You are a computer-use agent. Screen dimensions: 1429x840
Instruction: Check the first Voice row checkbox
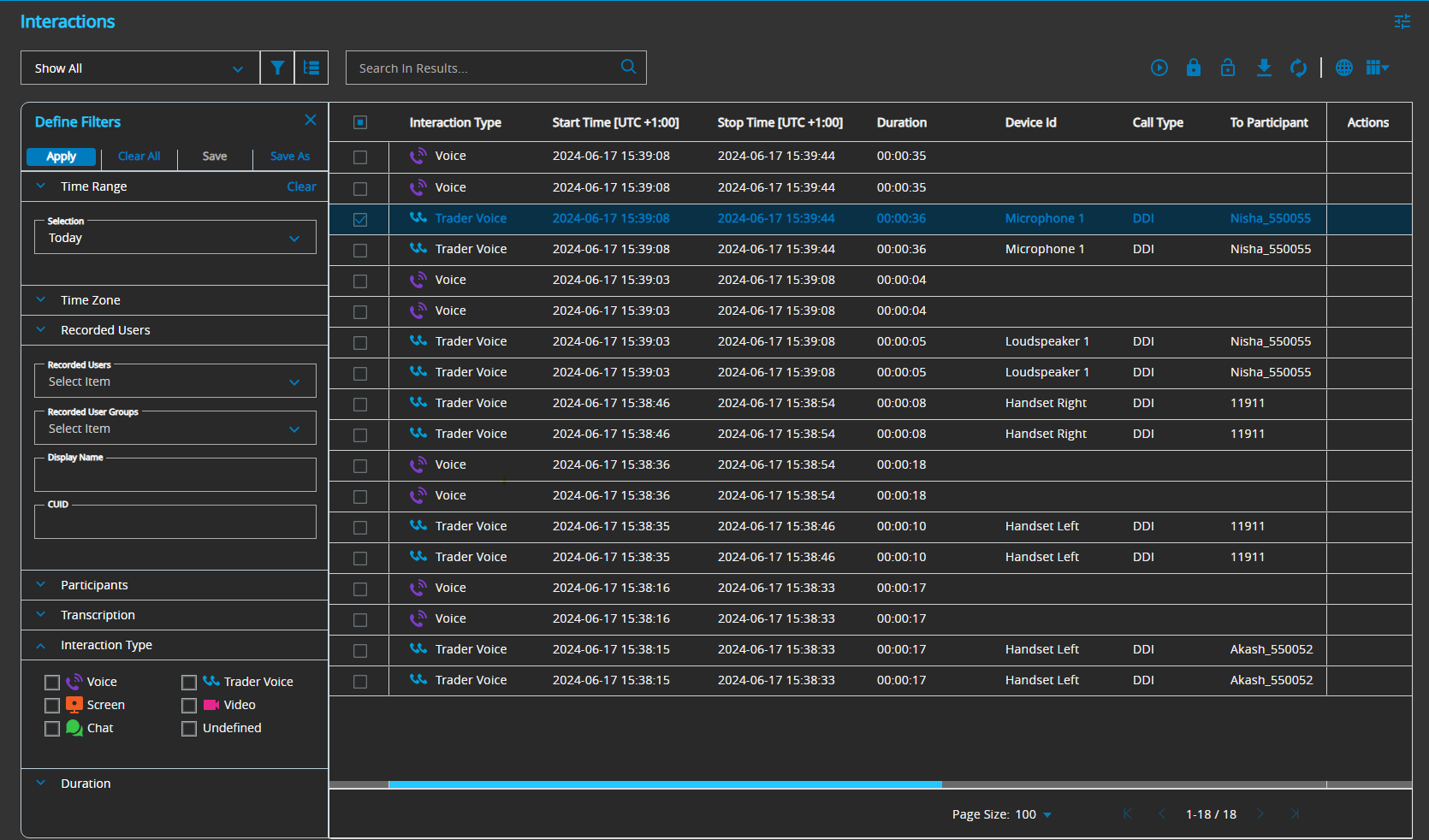[360, 157]
